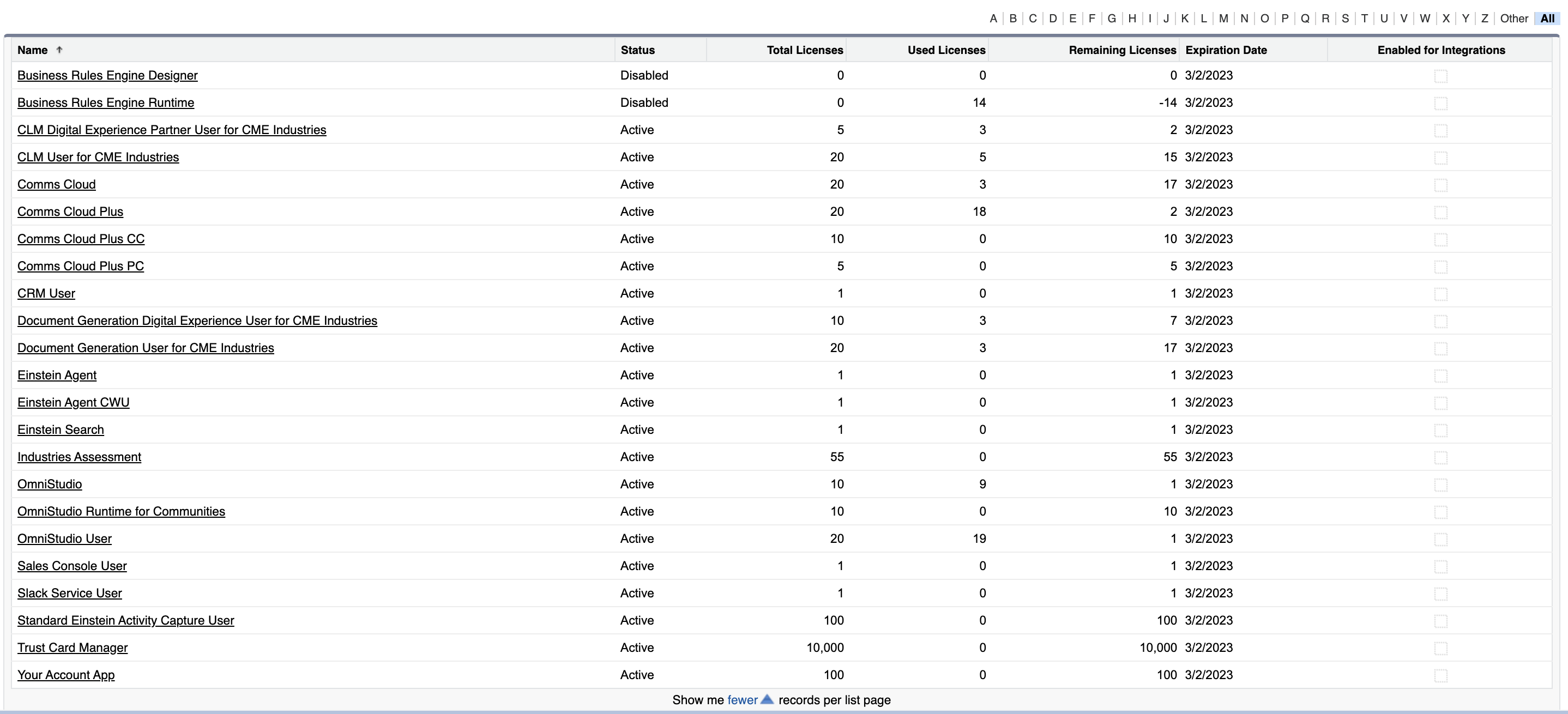This screenshot has height=714, width=1568.
Task: Click the fewer records triangle icon
Action: [767, 699]
